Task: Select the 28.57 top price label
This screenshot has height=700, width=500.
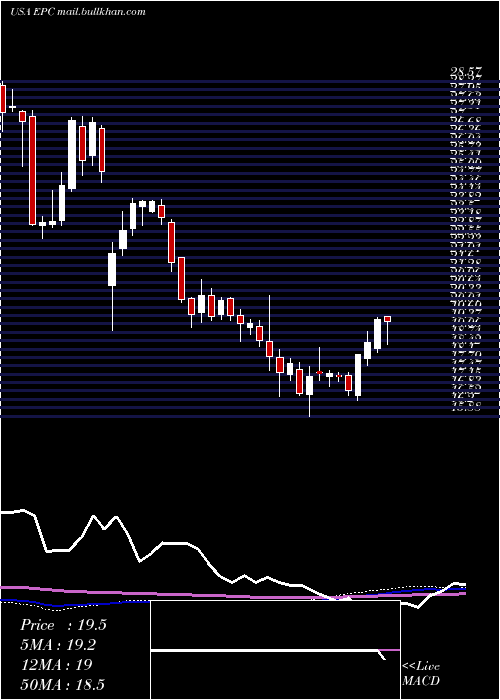Action: [464, 74]
